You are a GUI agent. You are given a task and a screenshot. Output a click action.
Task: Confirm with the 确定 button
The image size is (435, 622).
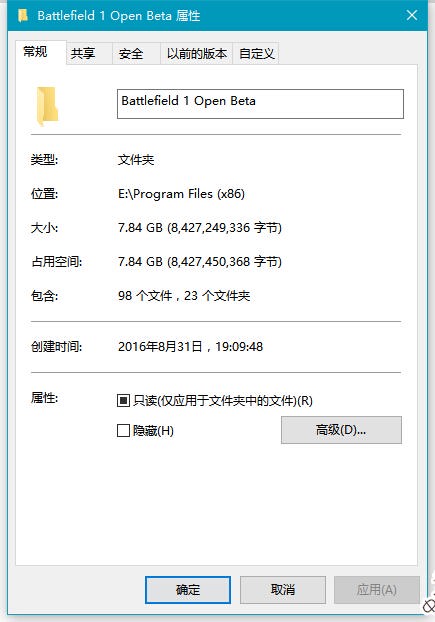pyautogui.click(x=188, y=589)
